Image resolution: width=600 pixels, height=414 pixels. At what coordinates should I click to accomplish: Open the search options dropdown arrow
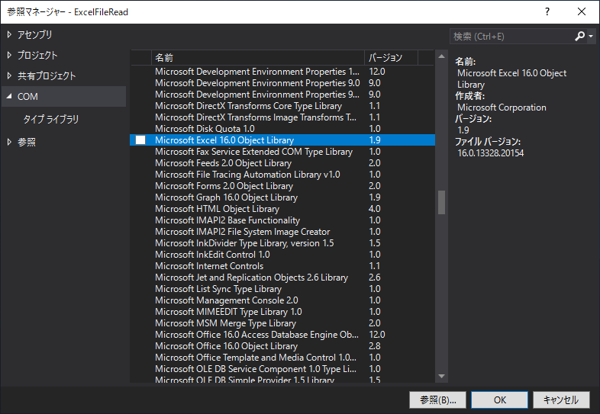(x=591, y=36)
